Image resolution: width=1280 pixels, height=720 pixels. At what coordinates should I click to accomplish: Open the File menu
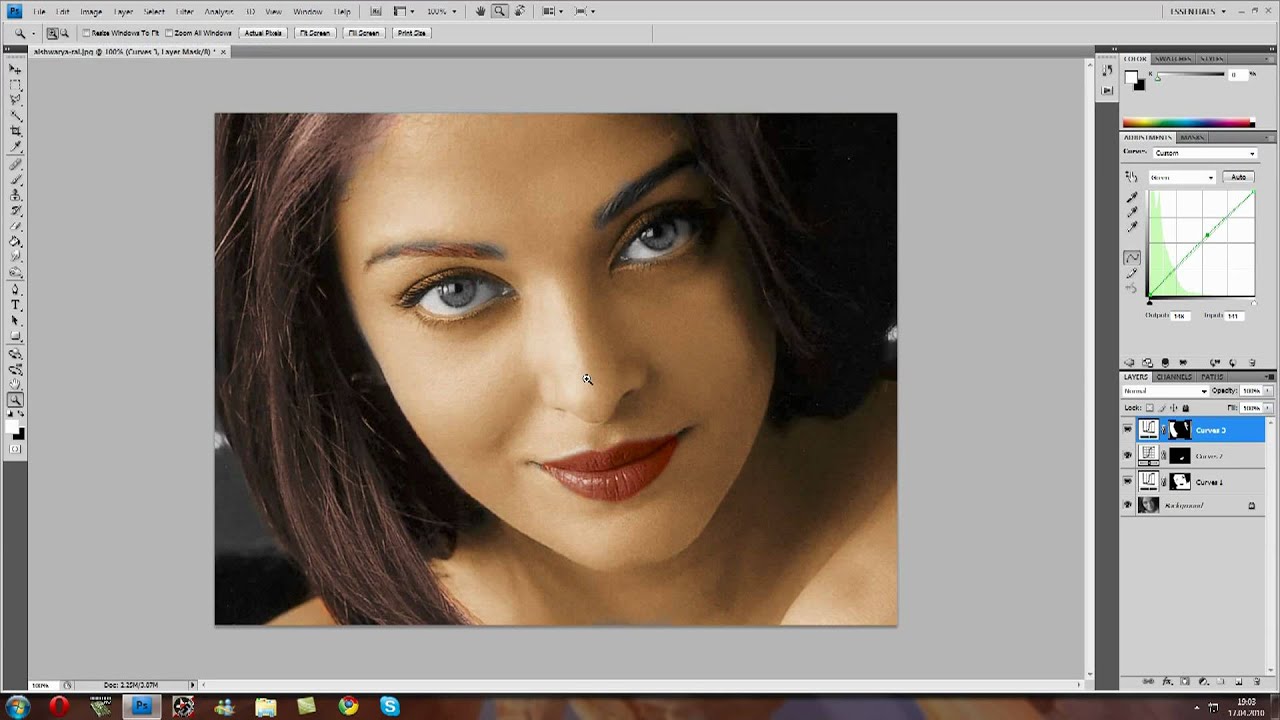point(39,11)
